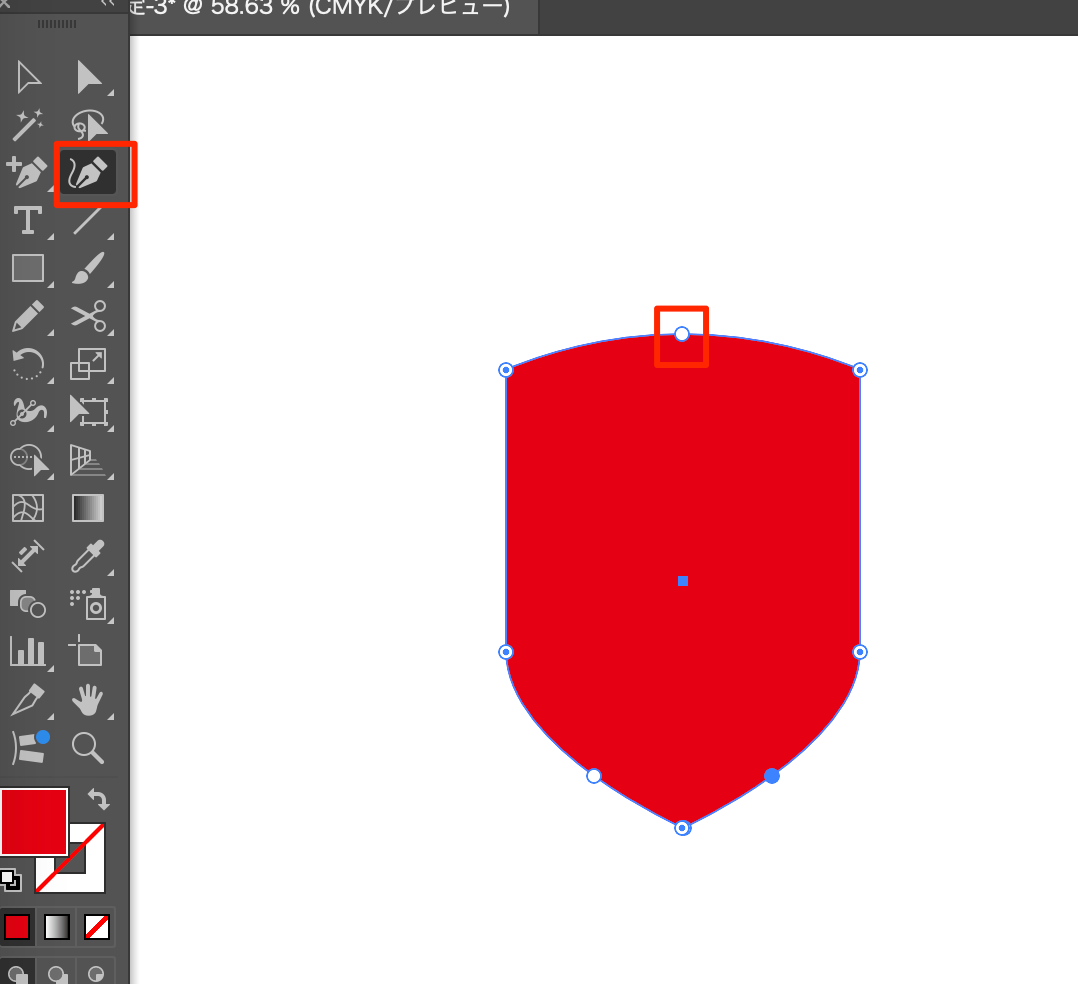Click the shield's top center anchor point

682,334
